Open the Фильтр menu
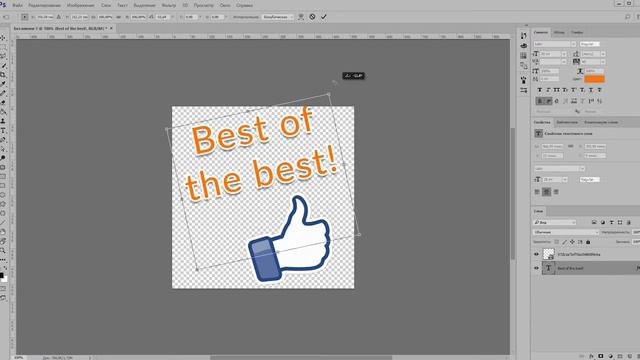Screen dimensions: 640x360 [169, 5]
